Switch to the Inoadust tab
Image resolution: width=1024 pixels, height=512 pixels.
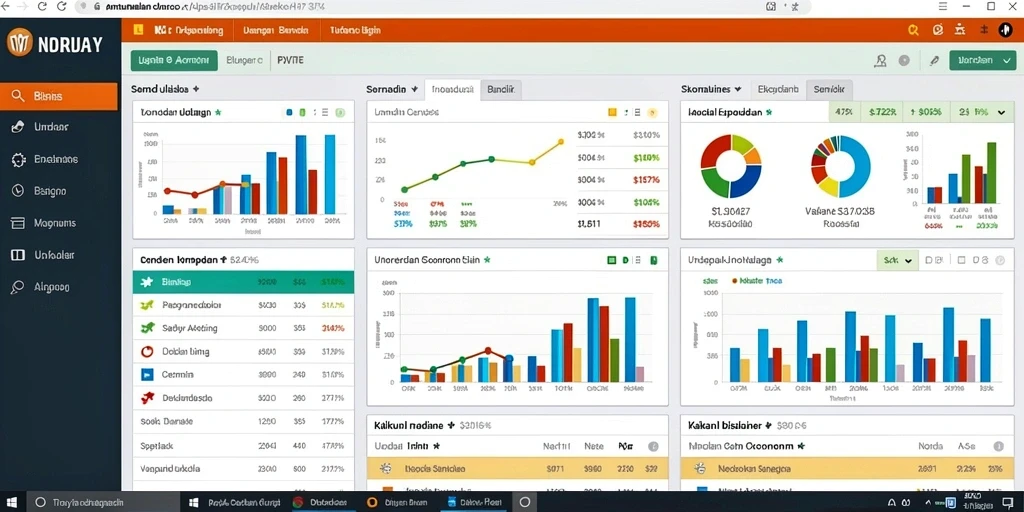(x=452, y=89)
